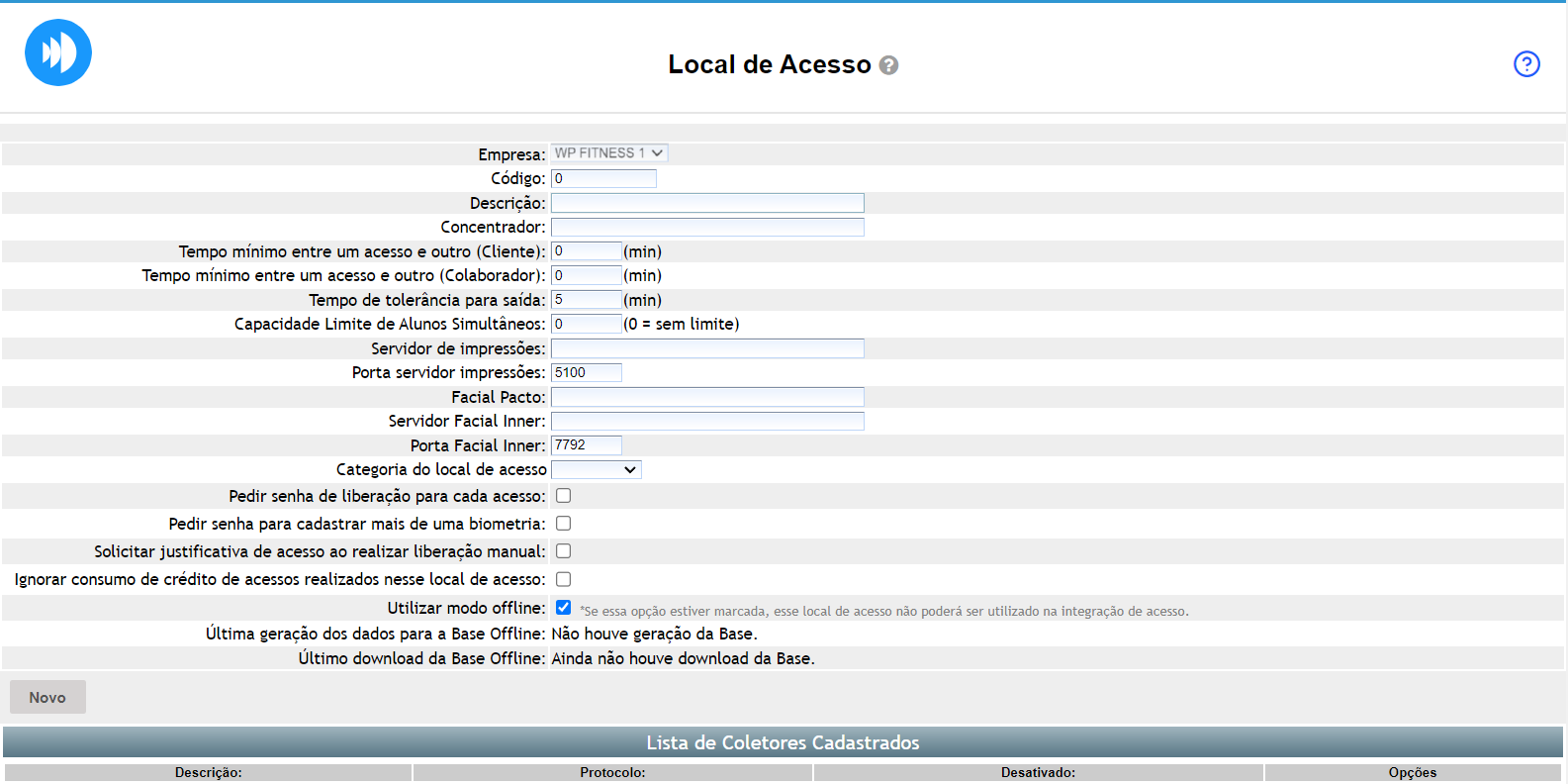Click the Descrição text field
The height and width of the screenshot is (784, 1568).
point(706,203)
